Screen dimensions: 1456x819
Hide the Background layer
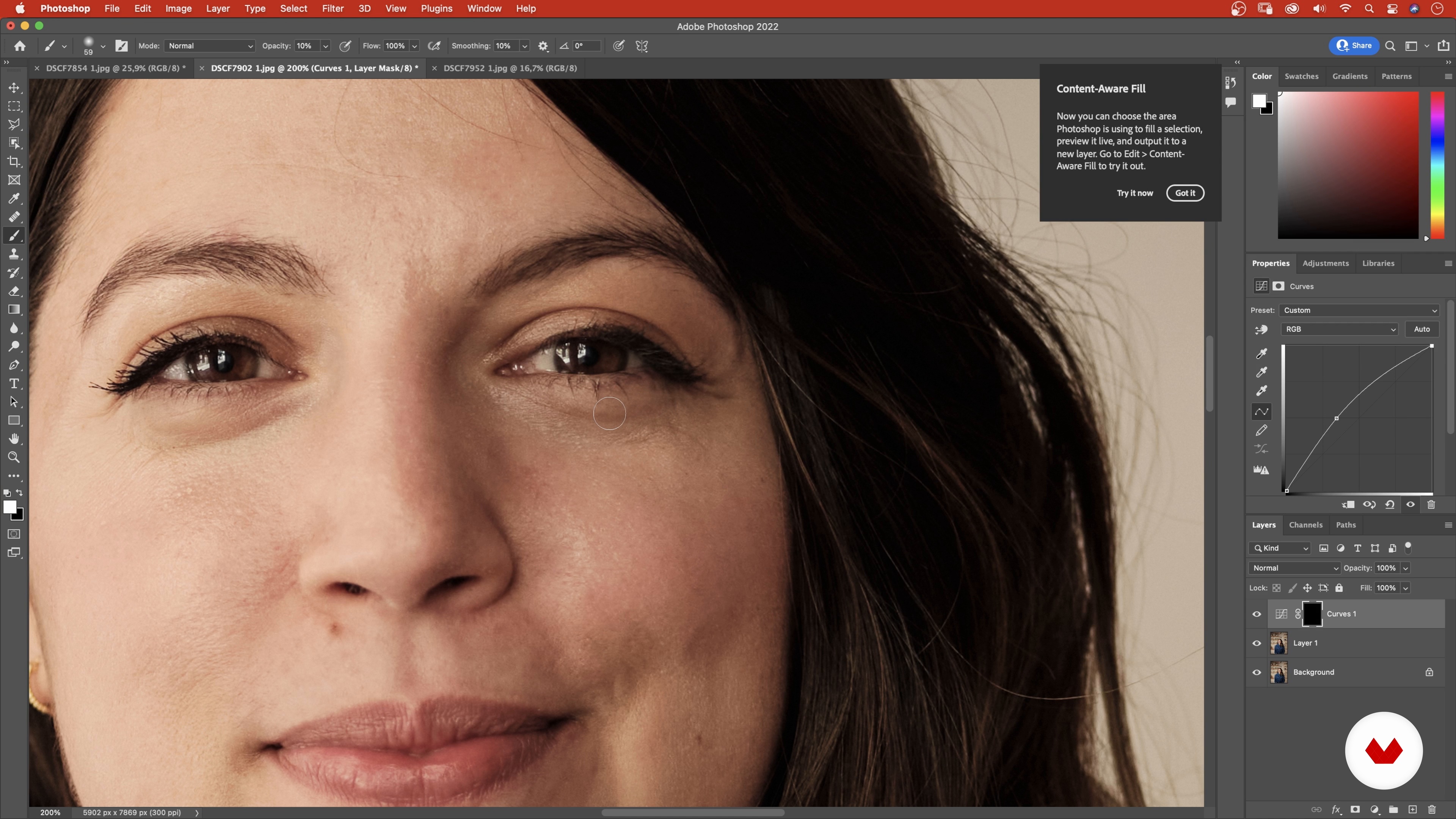coord(1257,673)
